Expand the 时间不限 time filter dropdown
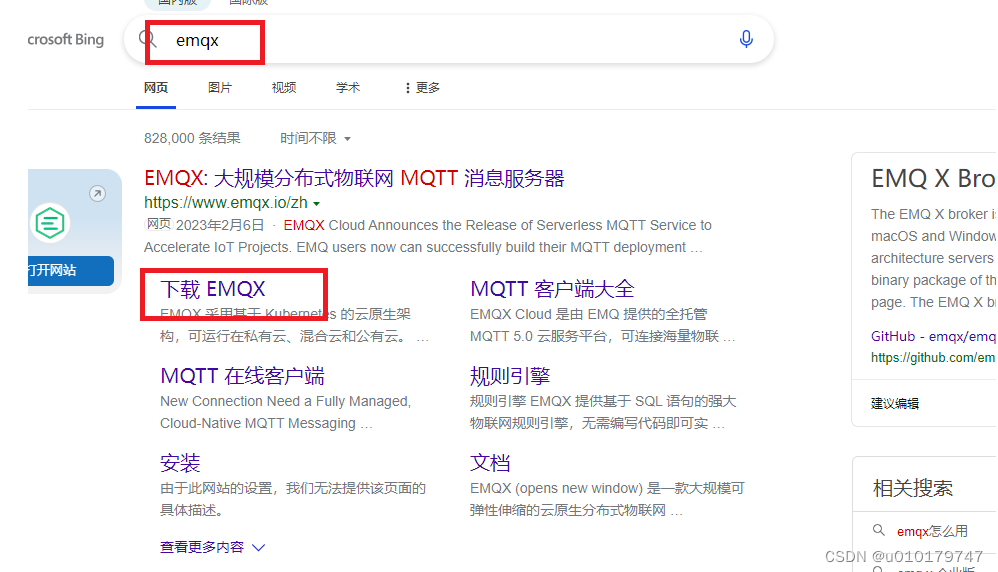This screenshot has height=572, width=998. click(316, 138)
